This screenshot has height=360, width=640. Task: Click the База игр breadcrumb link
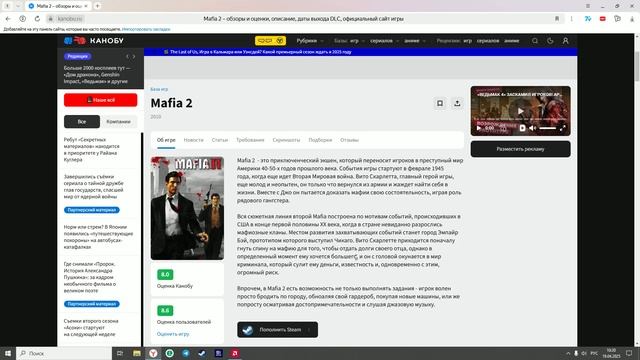click(x=159, y=89)
